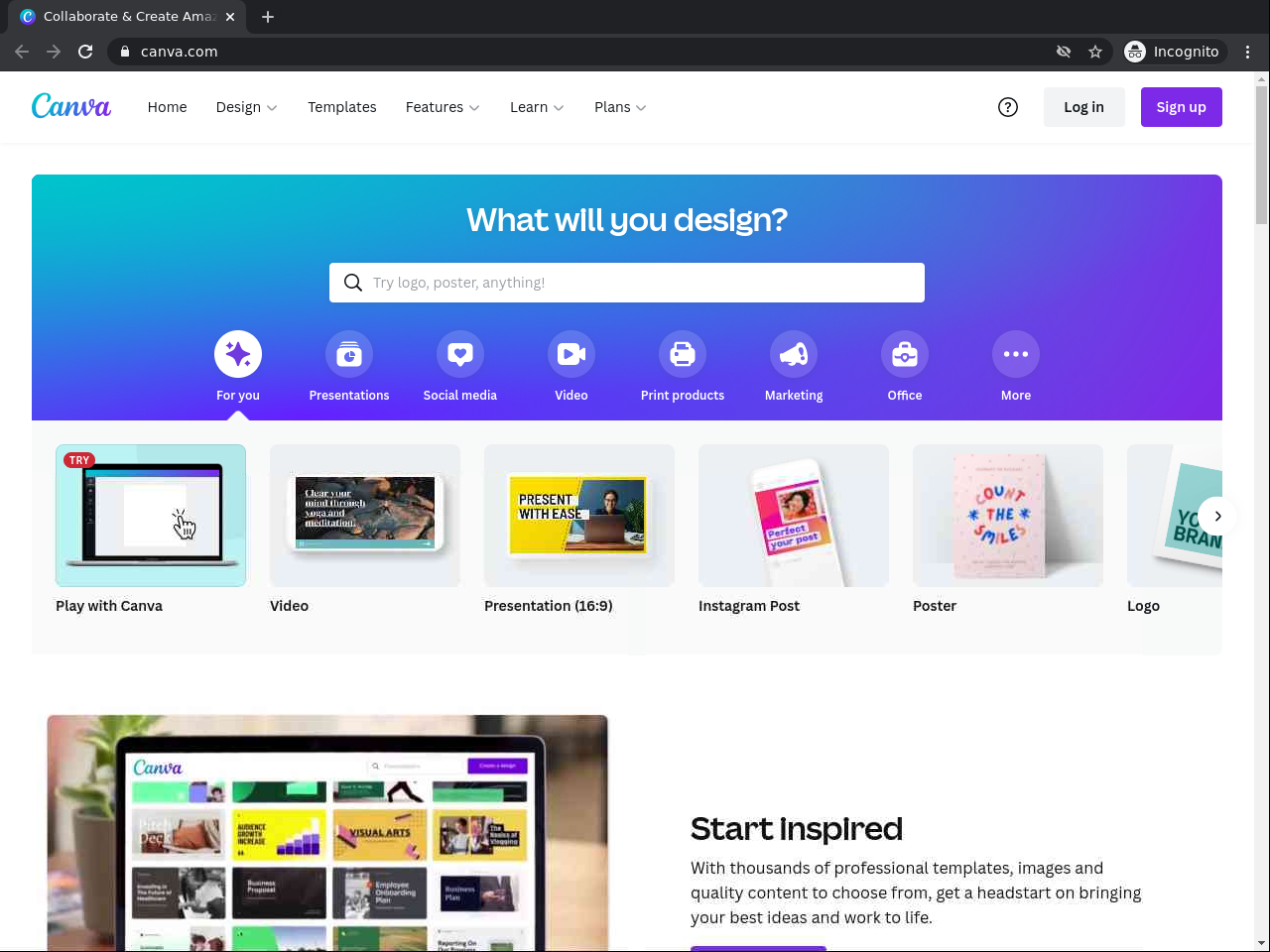Open the Play with Canva thumbnail

[x=151, y=516]
